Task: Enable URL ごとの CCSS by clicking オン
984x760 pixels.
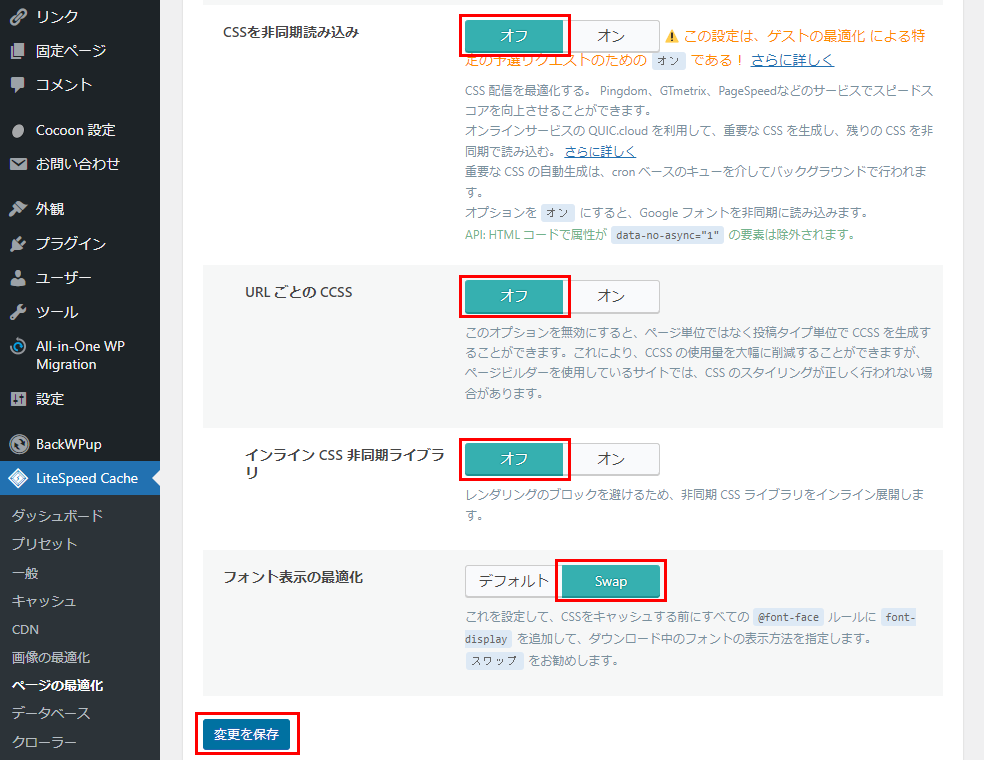Action: tap(611, 296)
